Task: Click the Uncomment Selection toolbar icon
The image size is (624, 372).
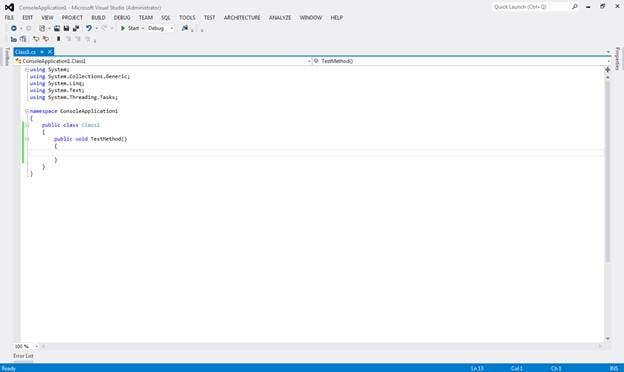Action: point(46,39)
